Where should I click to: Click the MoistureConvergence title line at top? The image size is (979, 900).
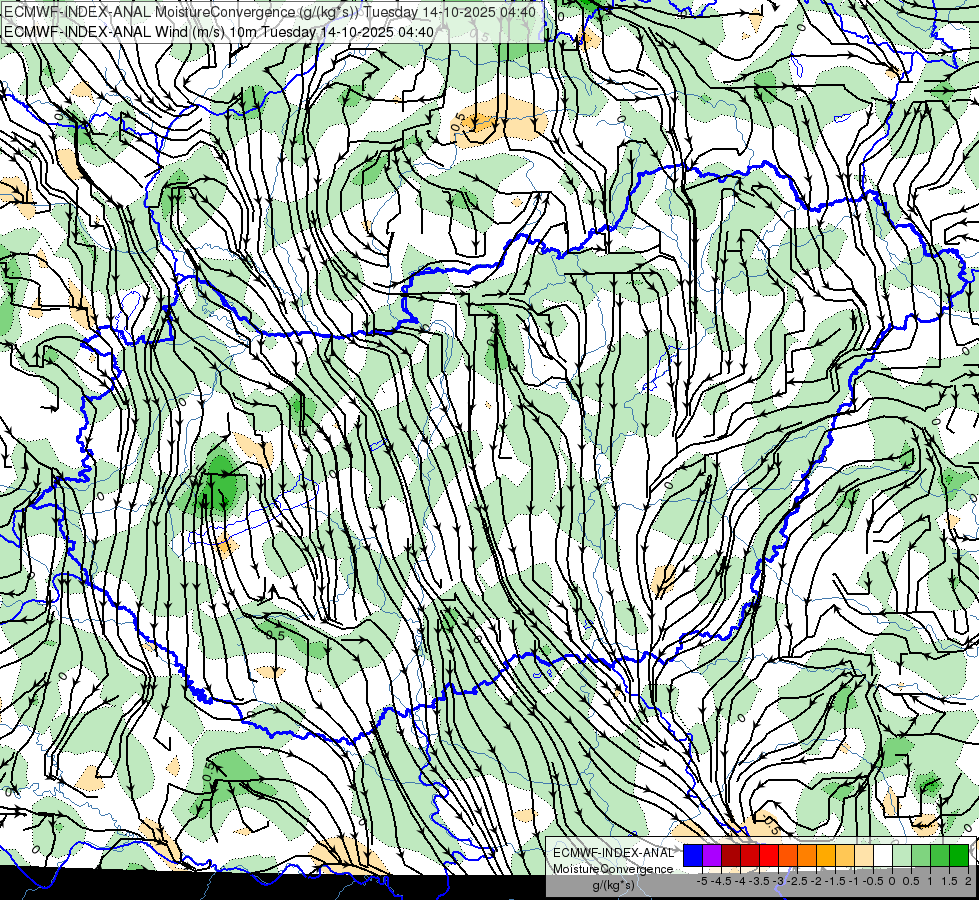(270, 12)
